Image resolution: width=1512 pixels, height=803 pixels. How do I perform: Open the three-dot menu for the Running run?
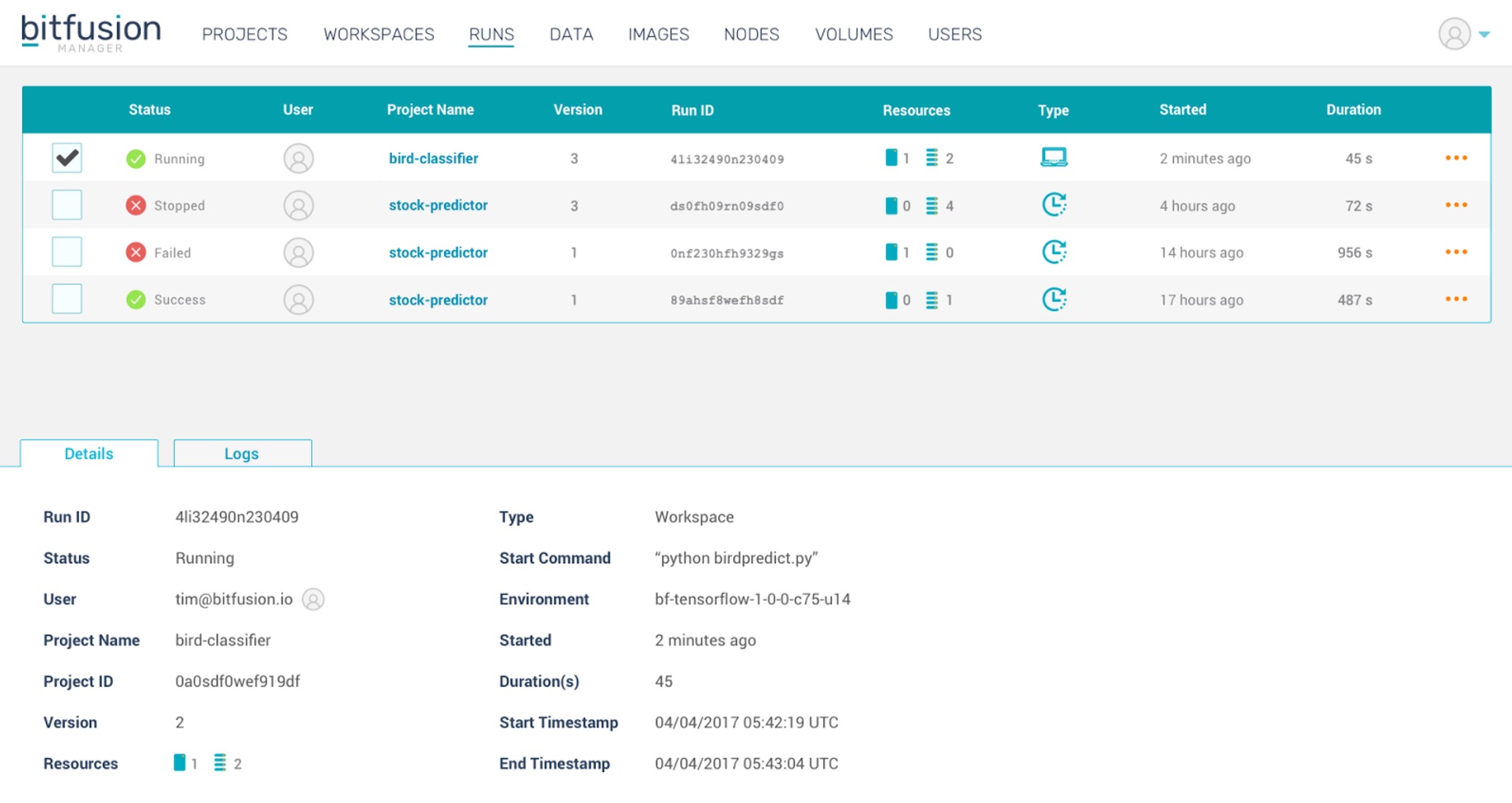point(1456,158)
